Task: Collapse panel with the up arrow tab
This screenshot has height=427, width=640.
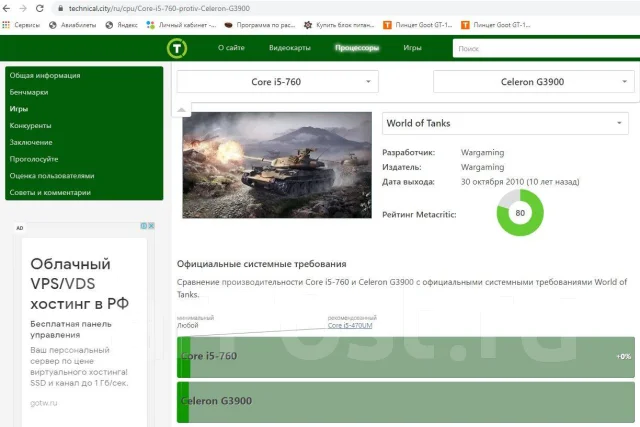Action: point(181,110)
